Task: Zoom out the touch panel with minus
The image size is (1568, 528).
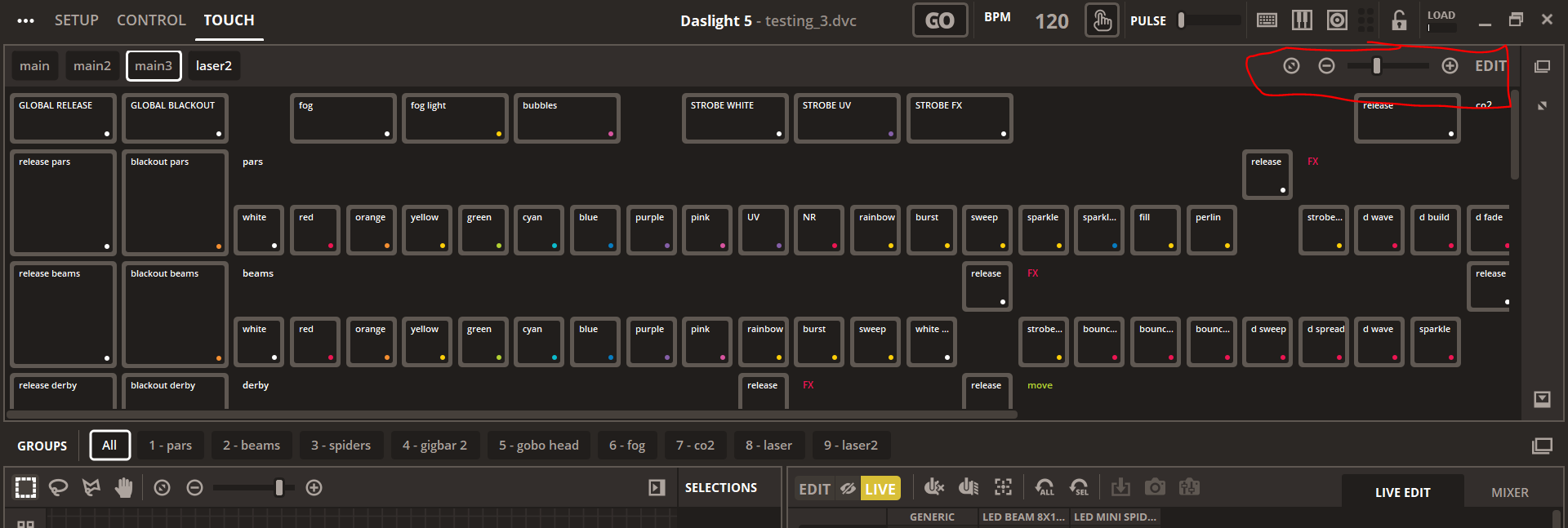Action: pos(1327,66)
